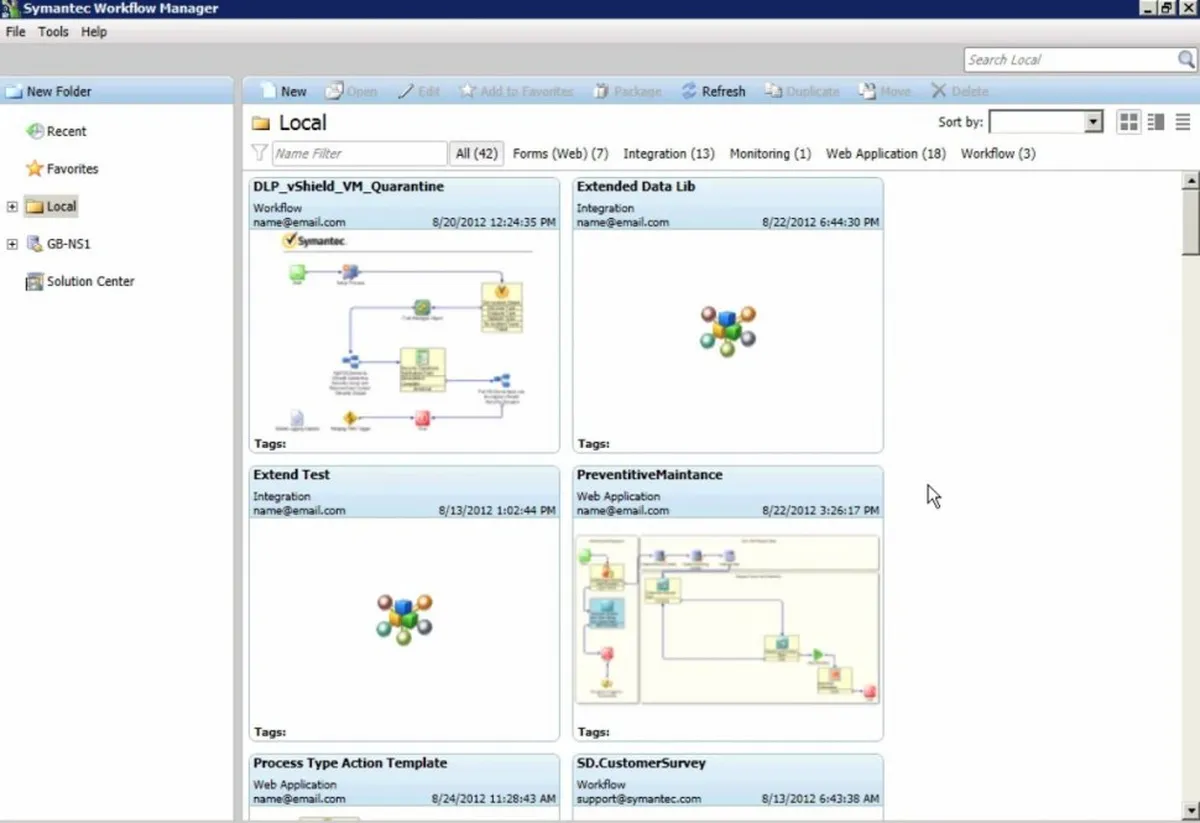Expand the GB-NS1 tree node
Viewport: 1200px width, 823px height.
click(12, 244)
